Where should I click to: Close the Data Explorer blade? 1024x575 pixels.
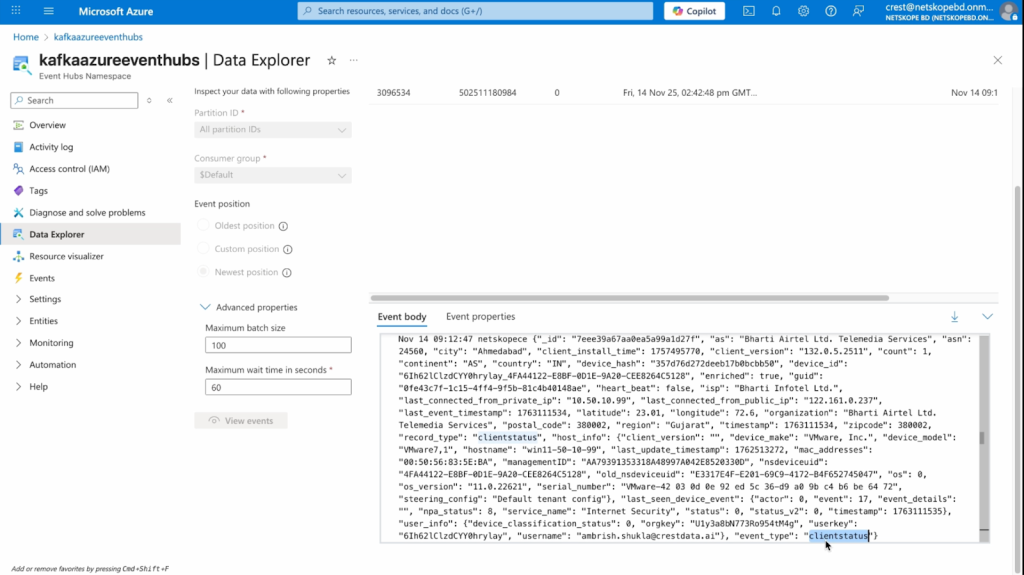tap(997, 60)
